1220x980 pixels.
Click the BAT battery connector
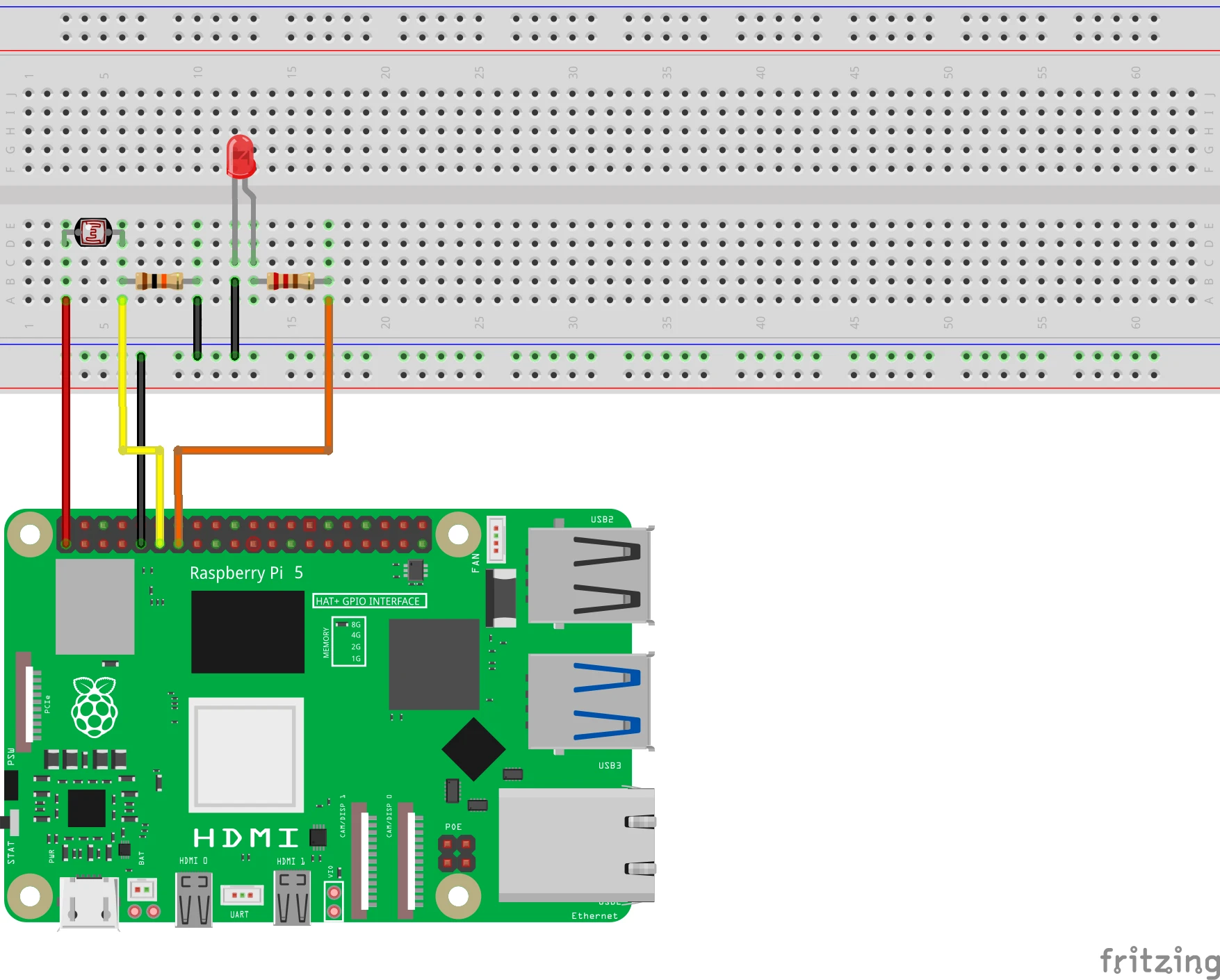tap(142, 889)
